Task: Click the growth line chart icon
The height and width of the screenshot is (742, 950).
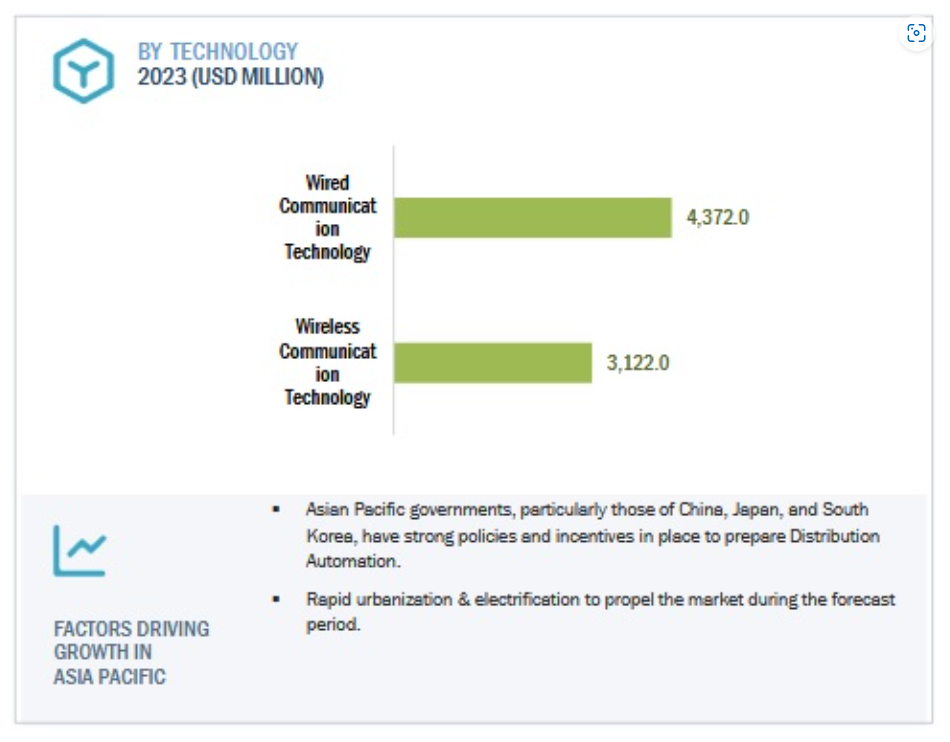Action: click(x=80, y=551)
